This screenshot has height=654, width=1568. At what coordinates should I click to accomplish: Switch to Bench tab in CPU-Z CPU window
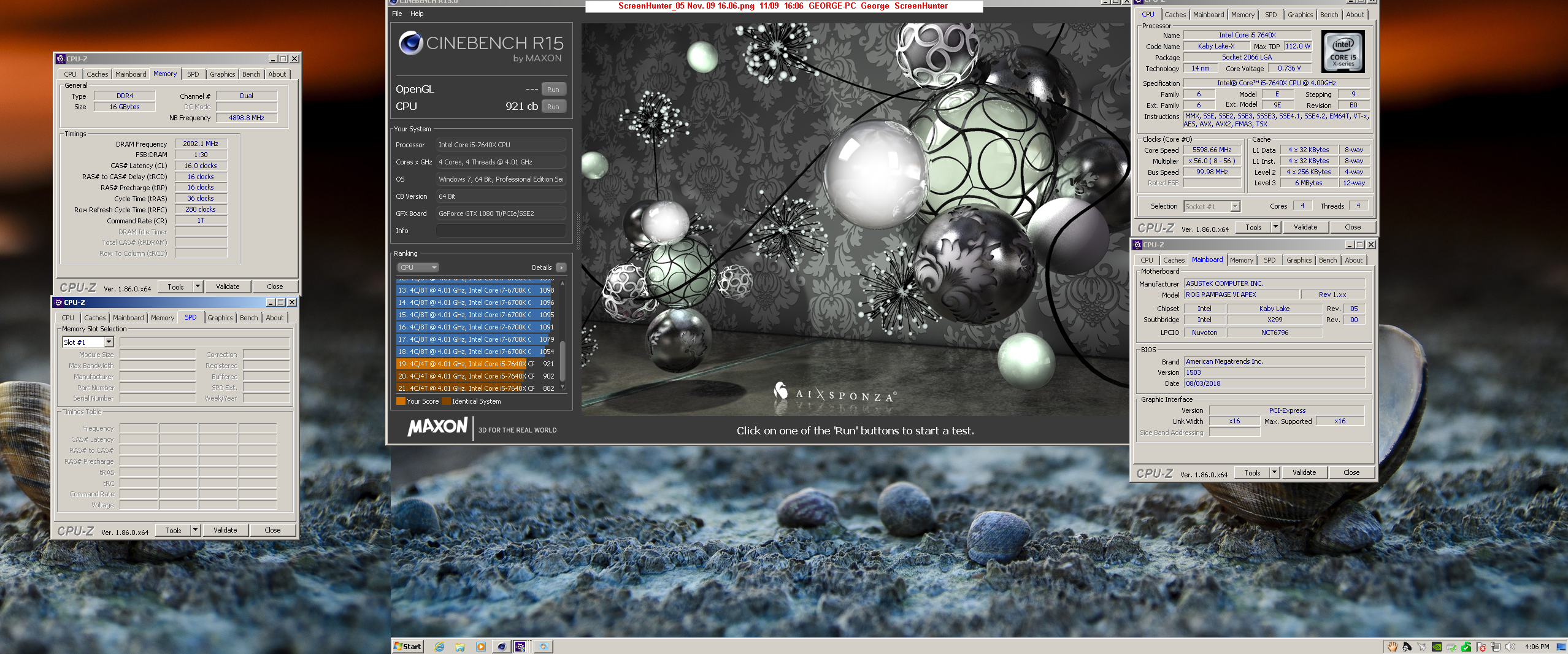click(x=1329, y=15)
